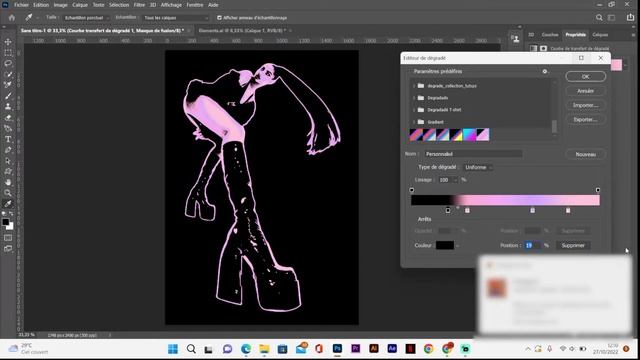Viewport: 640px width, 360px height.
Task: Click OK in gradient editor
Action: pyautogui.click(x=585, y=76)
